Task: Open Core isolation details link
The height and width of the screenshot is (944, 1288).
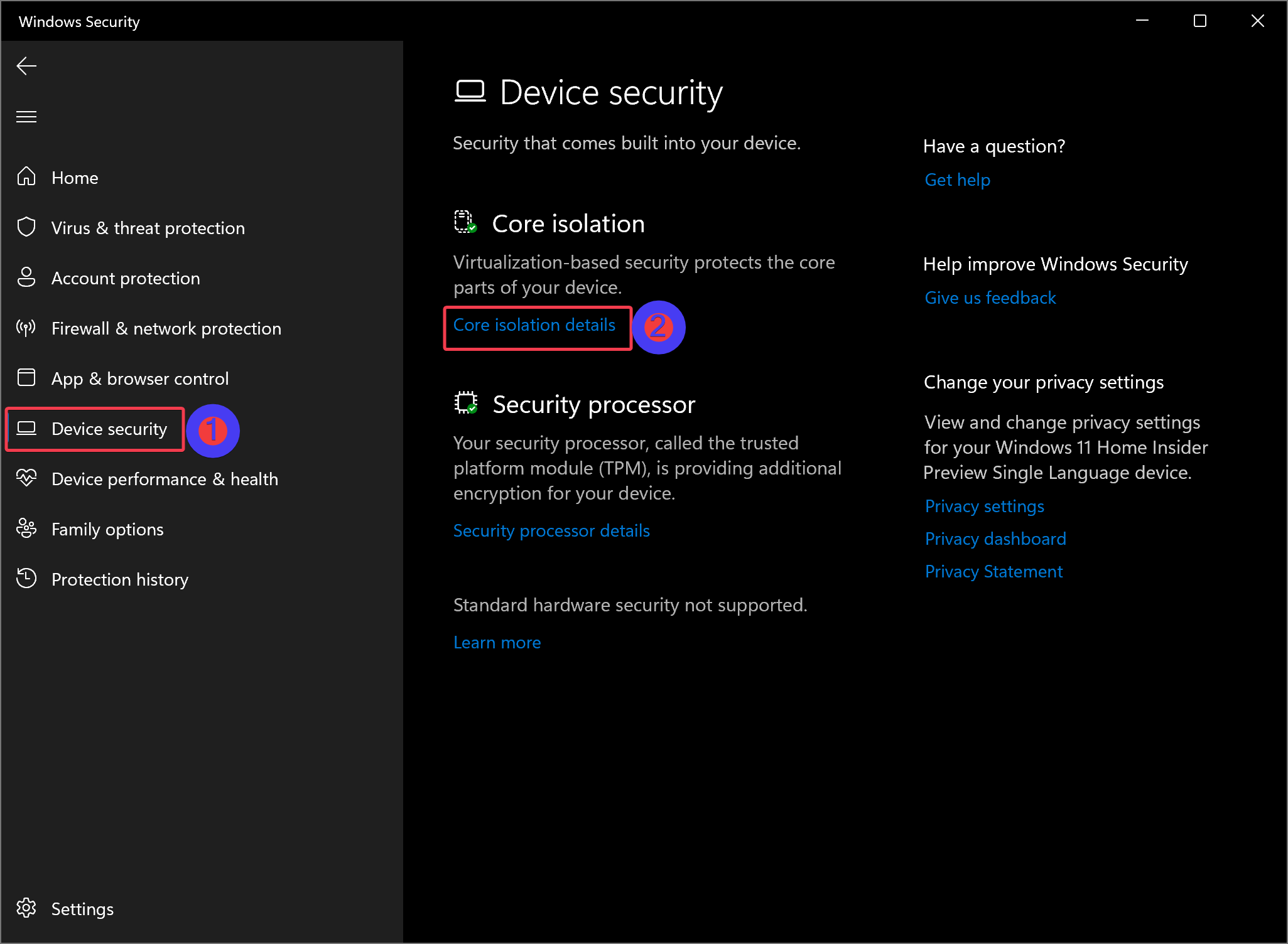Action: [x=534, y=324]
